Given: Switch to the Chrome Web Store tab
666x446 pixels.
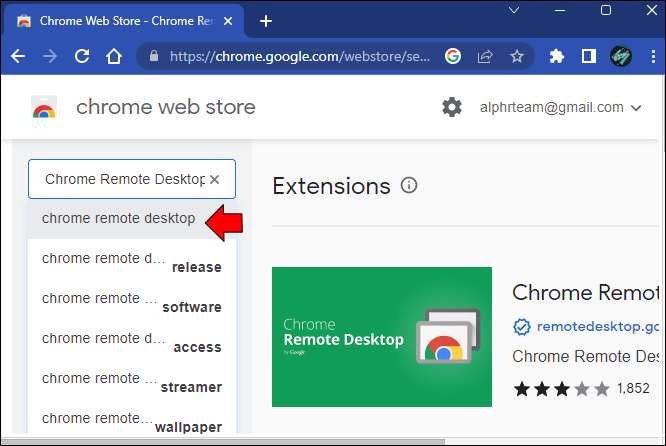Looking at the screenshot, I should [x=123, y=21].
